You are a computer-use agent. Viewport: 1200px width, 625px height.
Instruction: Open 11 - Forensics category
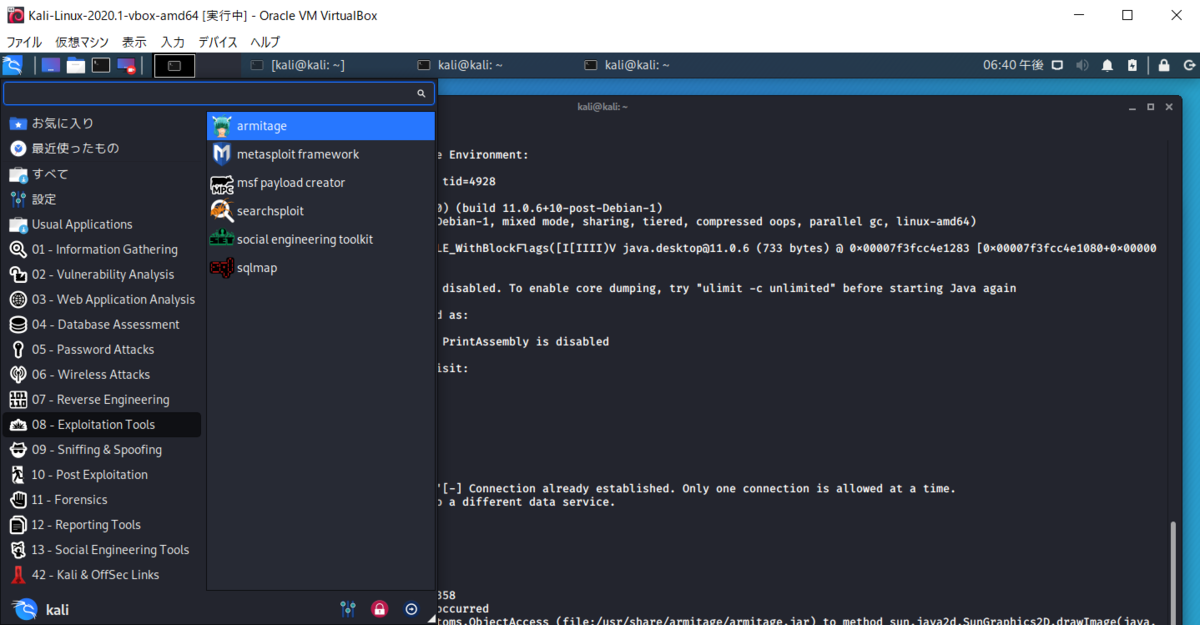tap(104, 499)
